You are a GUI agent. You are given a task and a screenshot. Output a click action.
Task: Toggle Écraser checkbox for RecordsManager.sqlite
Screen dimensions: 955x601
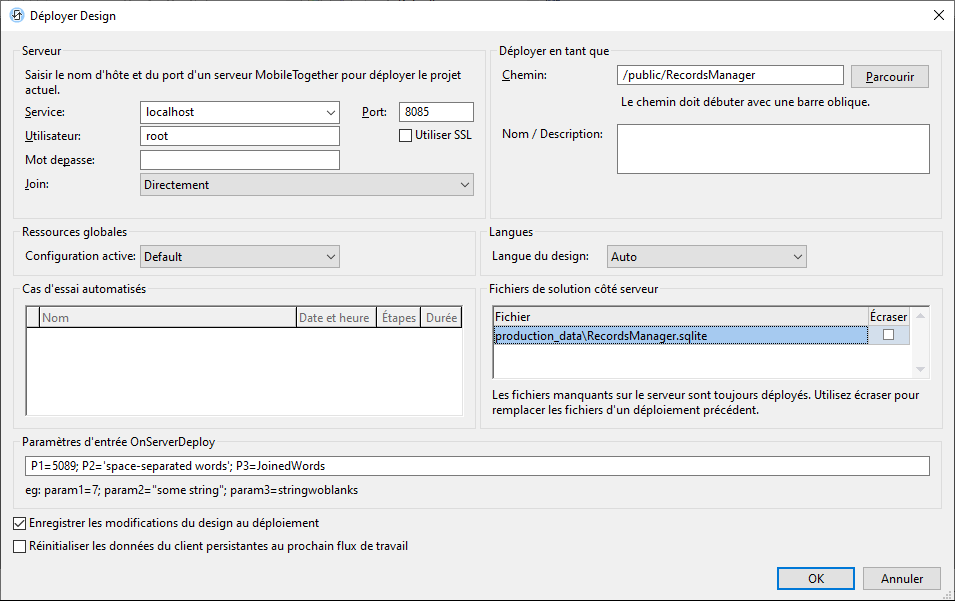coord(888,336)
